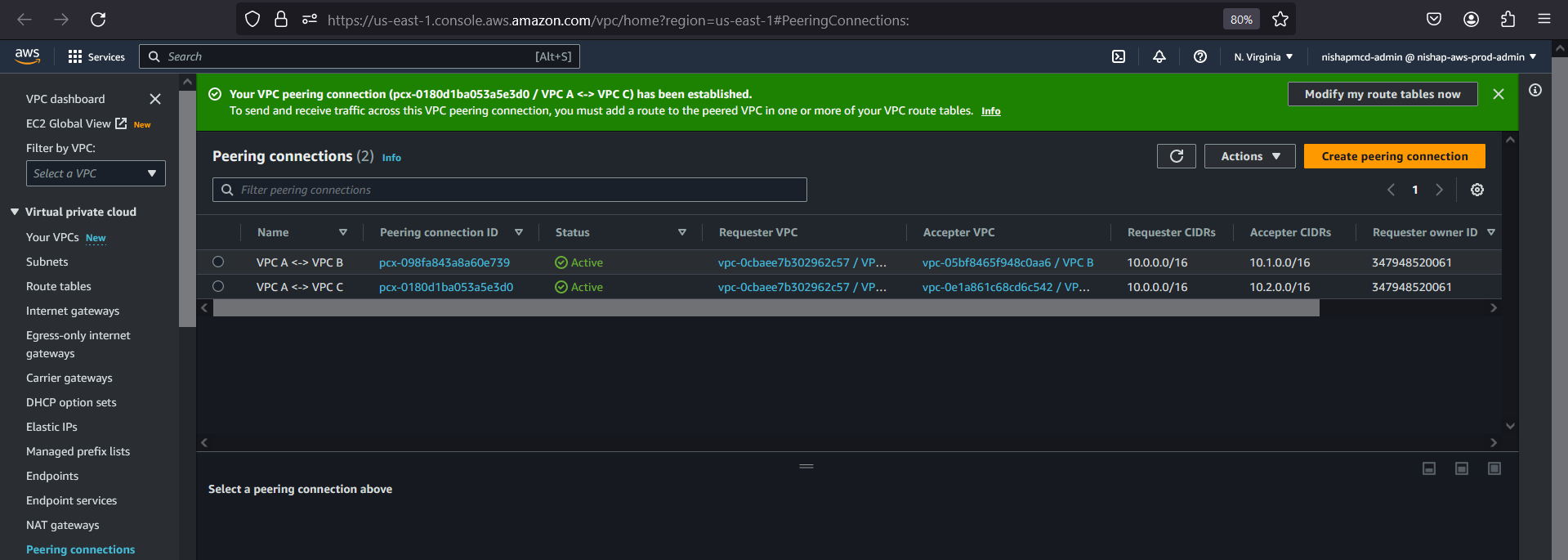Open AWS CloudShell terminal icon
The height and width of the screenshot is (560, 1568).
coord(1119,56)
